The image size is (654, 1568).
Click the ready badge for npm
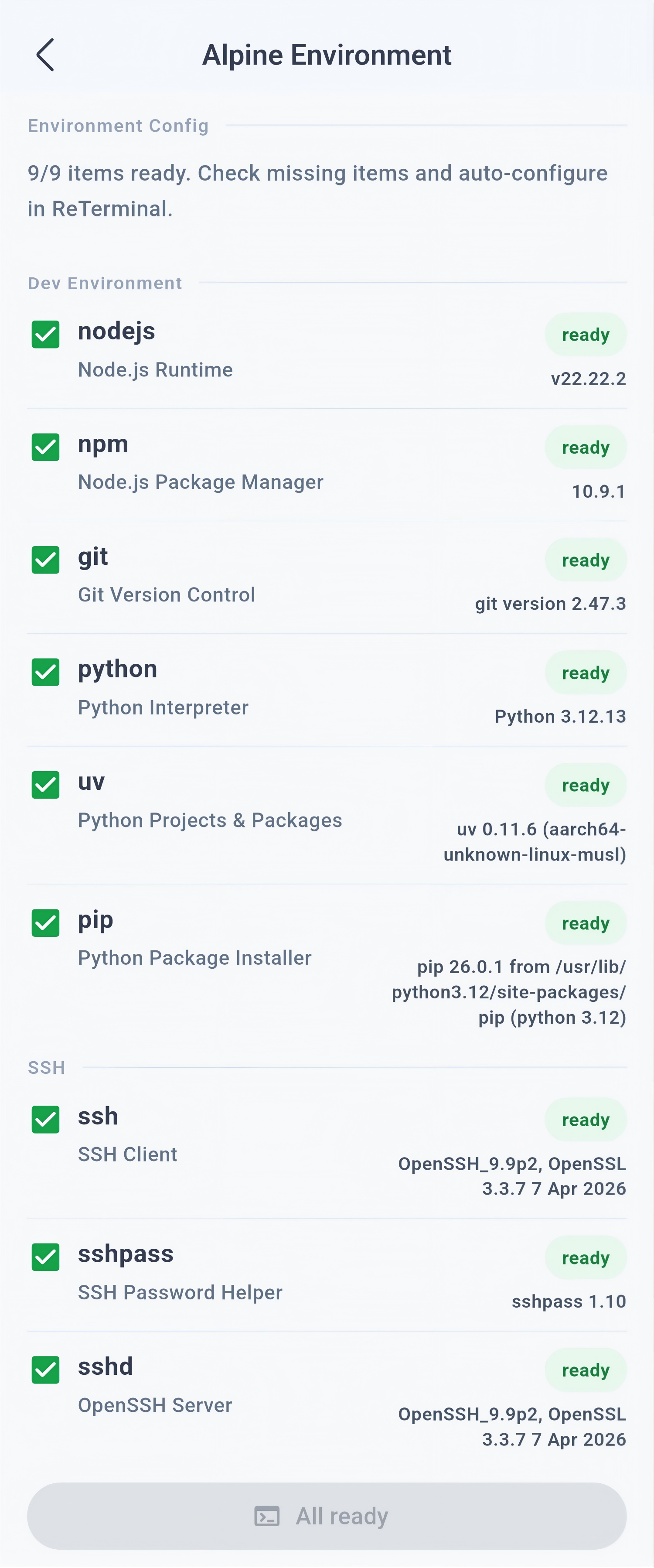pyautogui.click(x=585, y=448)
